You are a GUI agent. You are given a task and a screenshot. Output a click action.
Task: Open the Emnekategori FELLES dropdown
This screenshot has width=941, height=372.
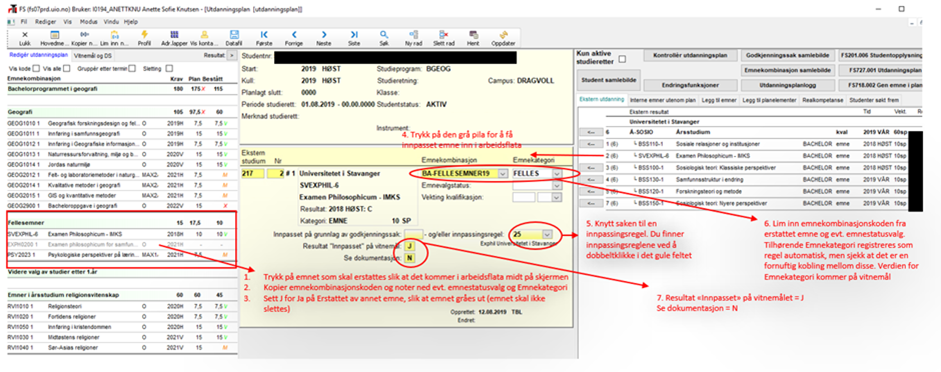558,173
